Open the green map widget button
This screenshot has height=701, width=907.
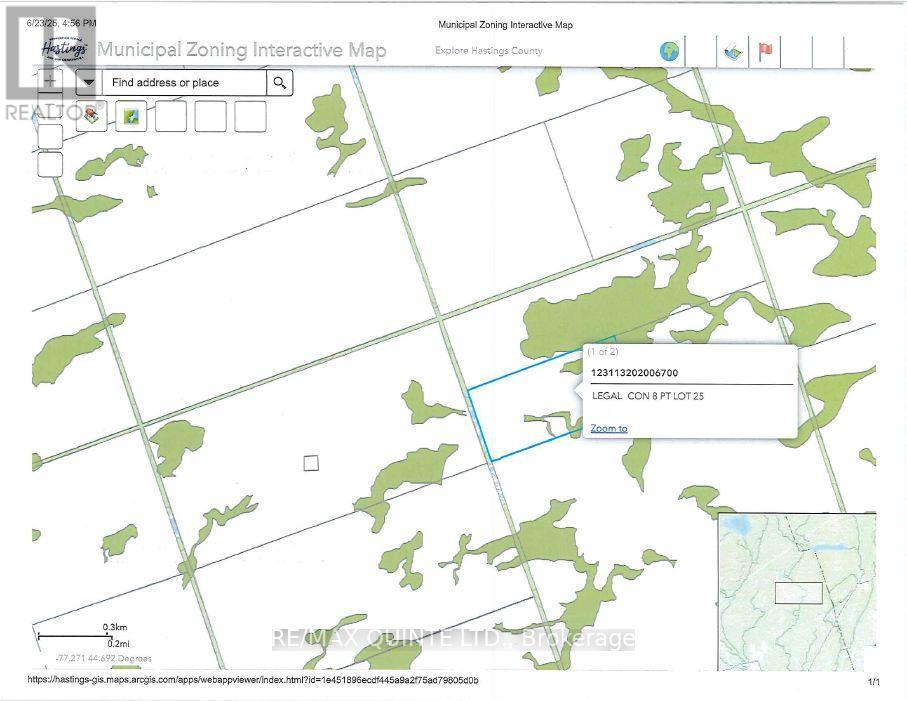(132, 117)
